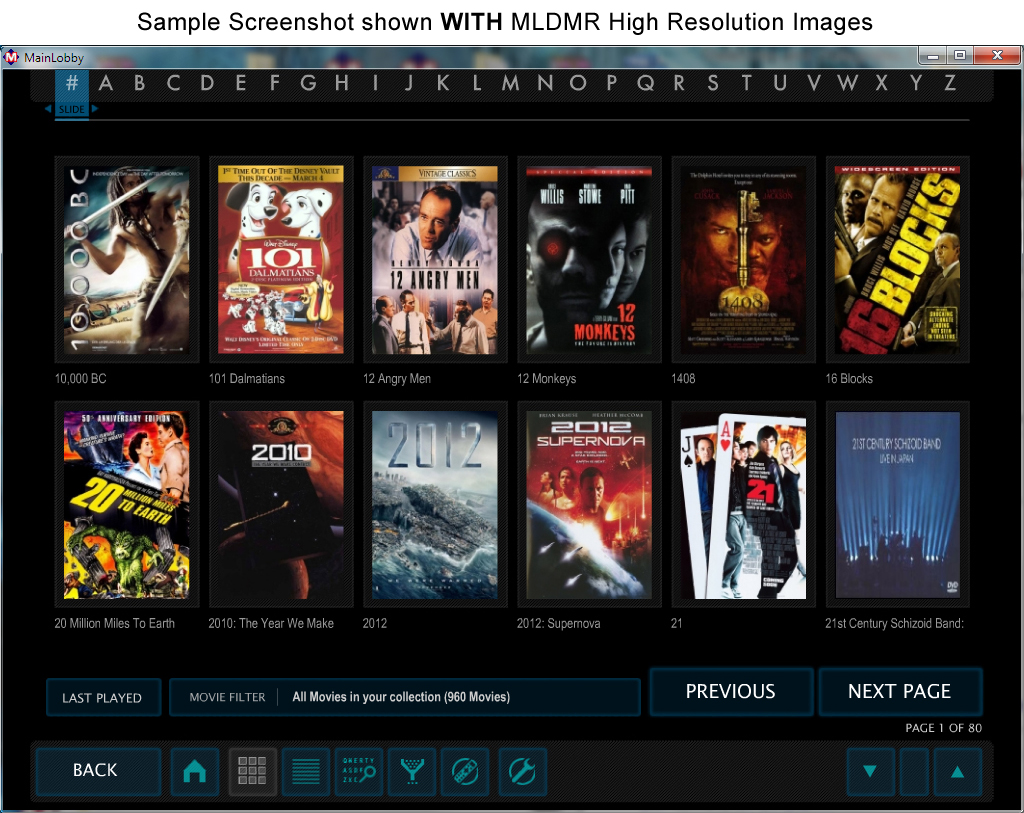
Task: Open the wrench settings icon
Action: [x=522, y=771]
